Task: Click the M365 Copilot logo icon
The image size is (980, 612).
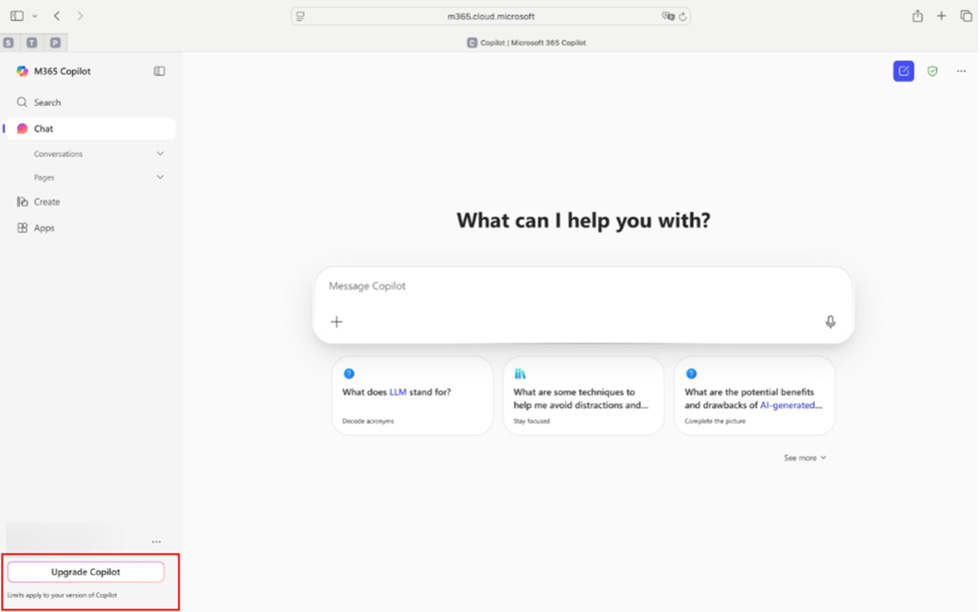Action: pos(22,71)
